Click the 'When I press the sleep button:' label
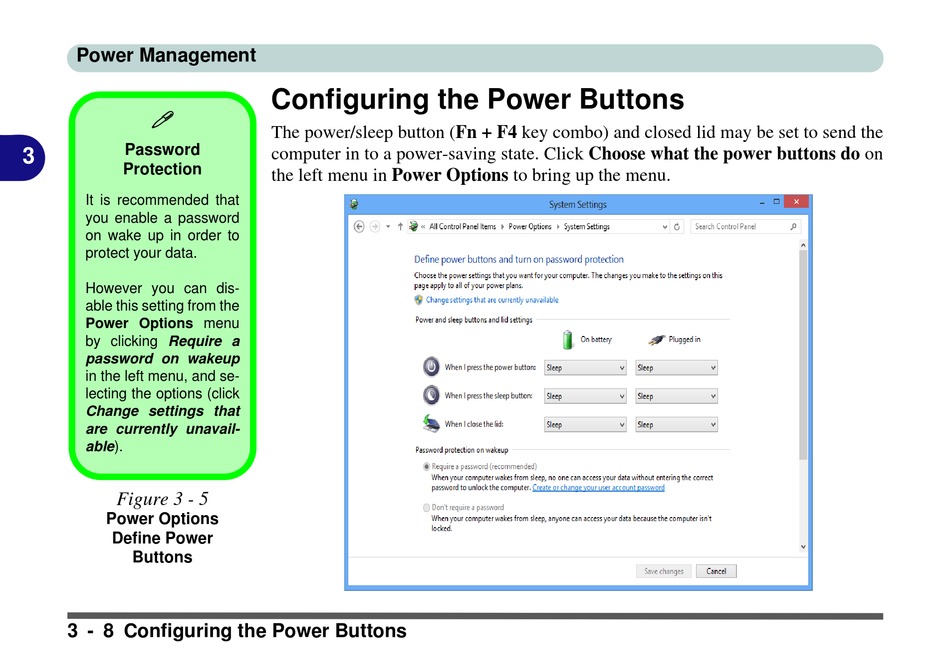 coord(488,396)
